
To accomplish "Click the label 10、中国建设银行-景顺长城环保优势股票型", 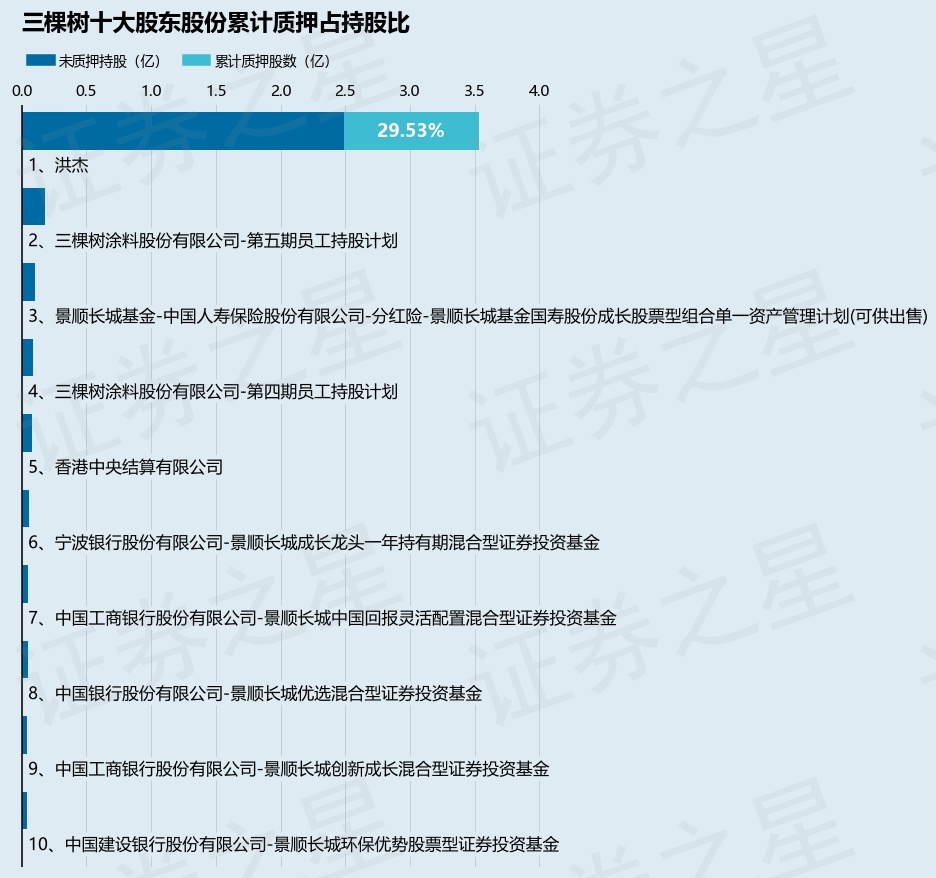I will tap(294, 845).
